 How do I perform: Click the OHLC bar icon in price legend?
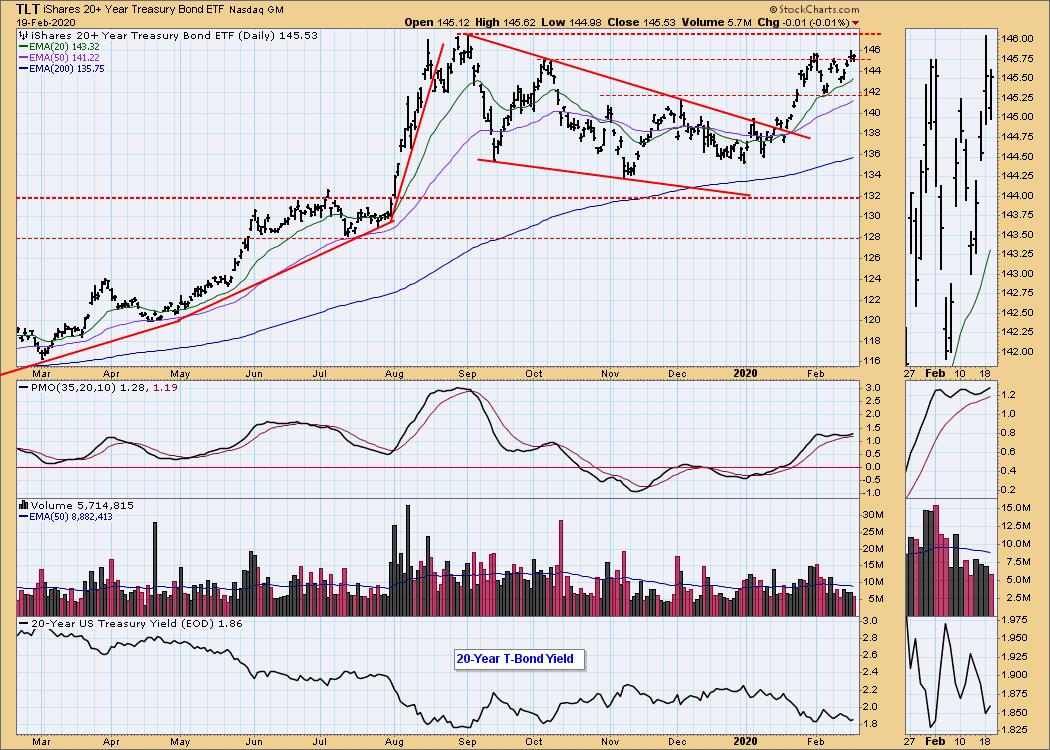tap(24, 35)
